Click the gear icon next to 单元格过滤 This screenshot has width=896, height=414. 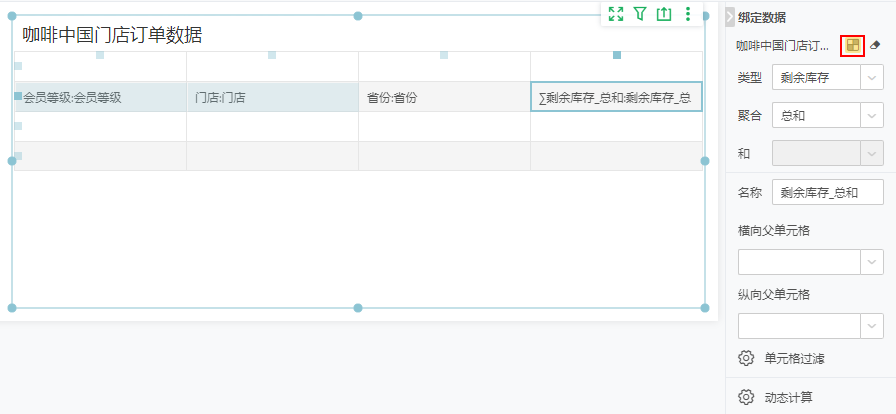pos(746,358)
